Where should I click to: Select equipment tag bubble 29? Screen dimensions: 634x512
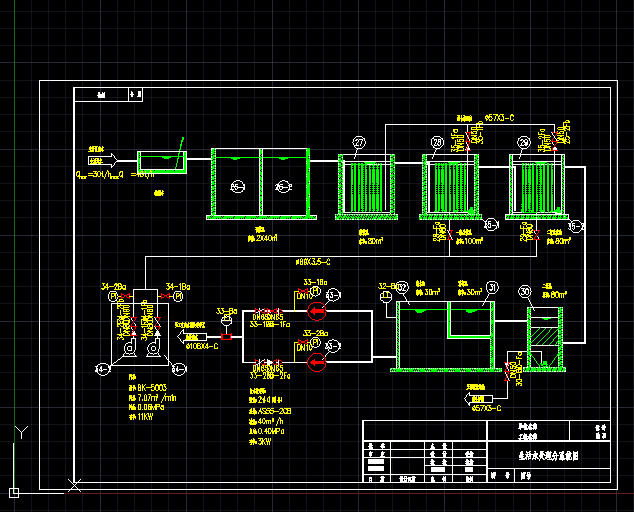click(x=524, y=142)
